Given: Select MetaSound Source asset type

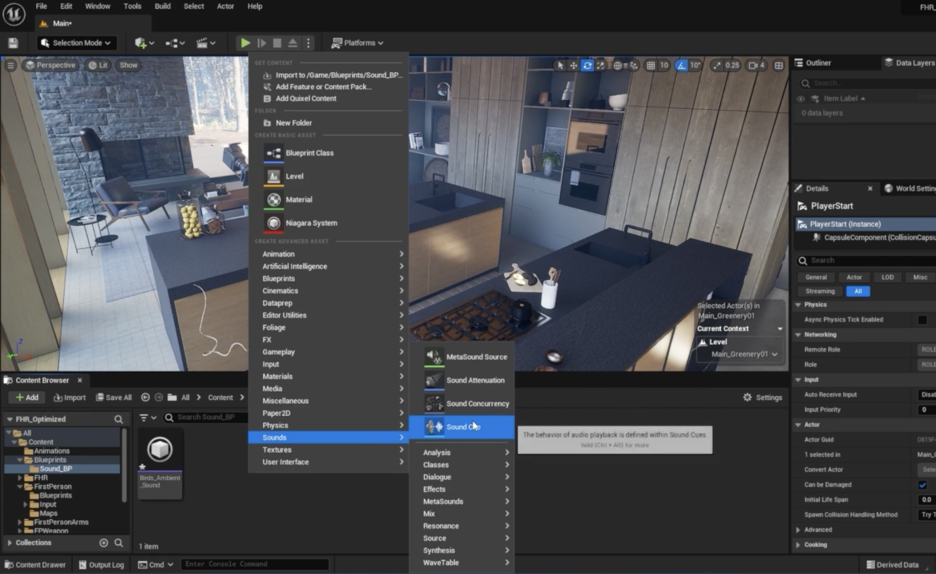Looking at the screenshot, I should point(461,357).
